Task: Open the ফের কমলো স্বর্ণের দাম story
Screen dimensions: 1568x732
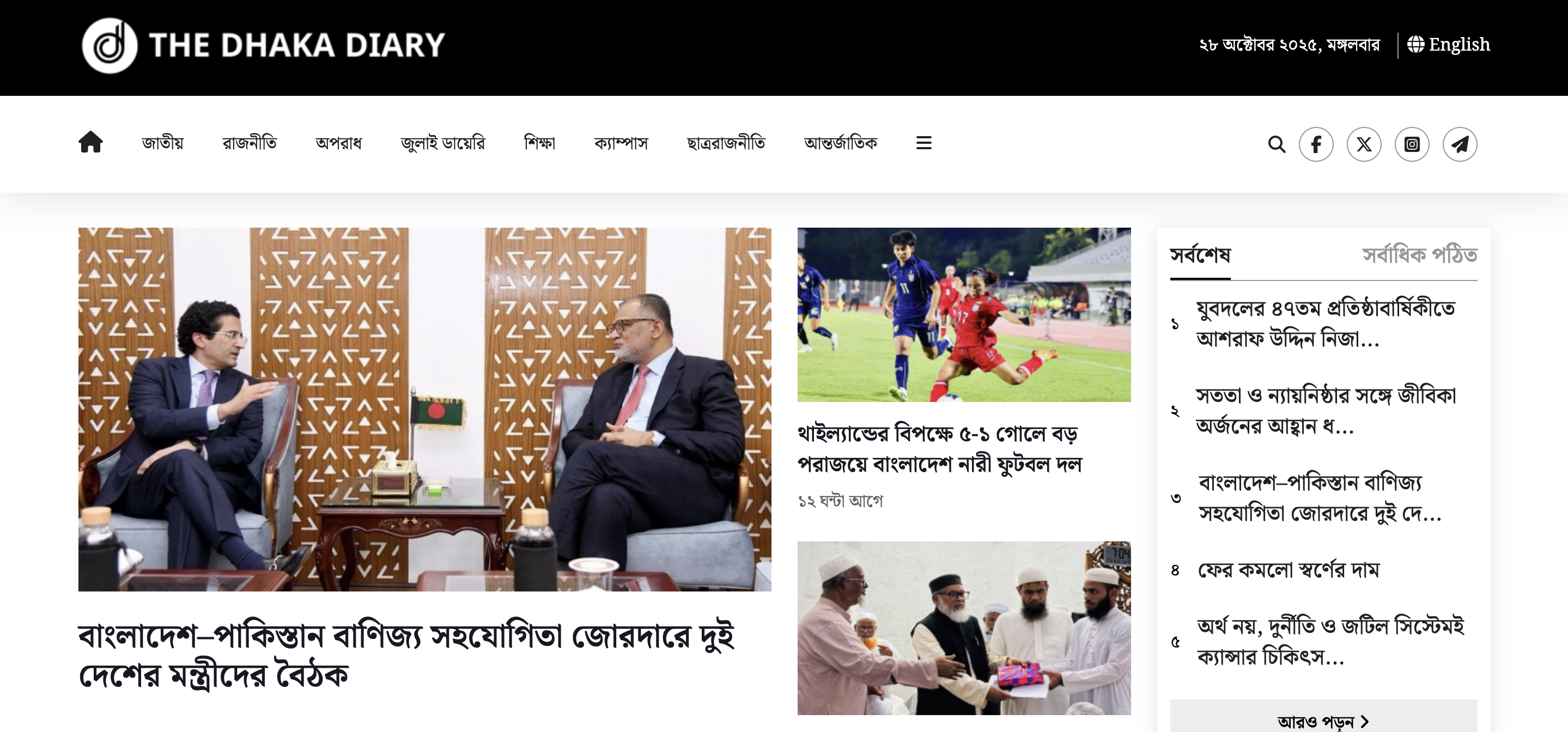Action: 1288,570
